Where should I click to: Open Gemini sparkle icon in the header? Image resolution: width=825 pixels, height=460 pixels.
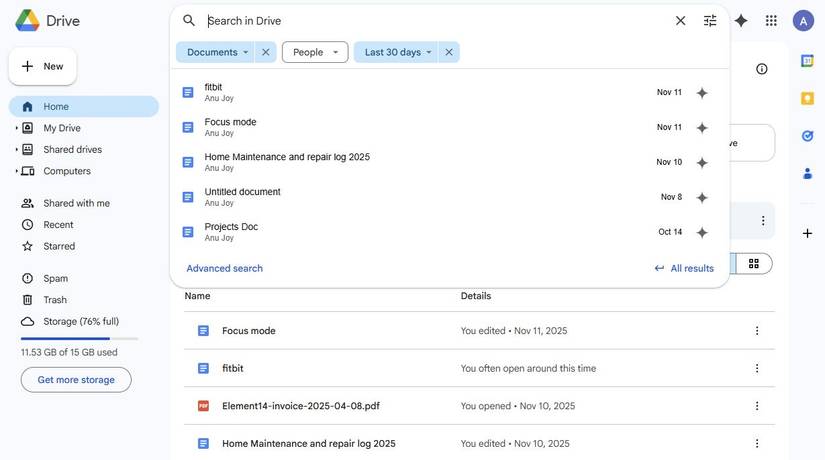tap(741, 21)
